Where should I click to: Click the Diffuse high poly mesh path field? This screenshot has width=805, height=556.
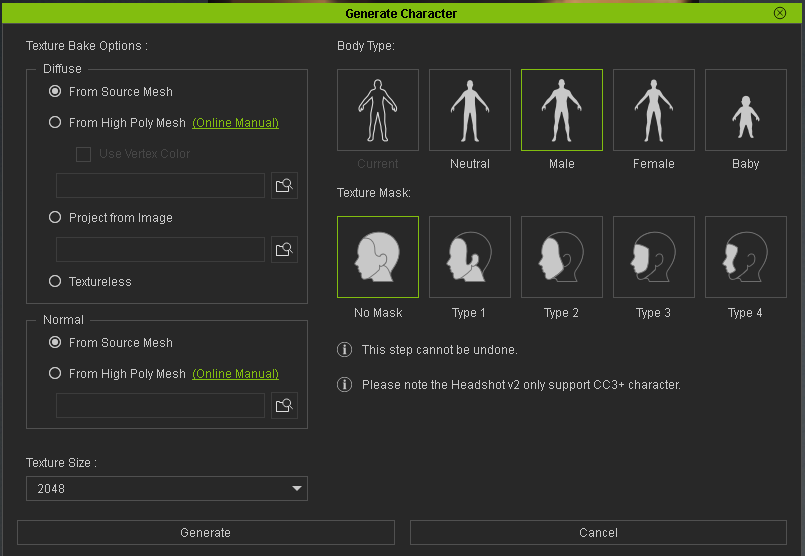click(160, 185)
